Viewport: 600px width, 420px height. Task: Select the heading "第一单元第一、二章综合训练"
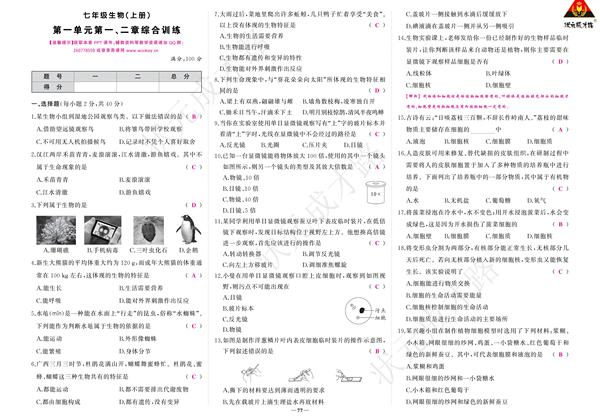pos(117,30)
